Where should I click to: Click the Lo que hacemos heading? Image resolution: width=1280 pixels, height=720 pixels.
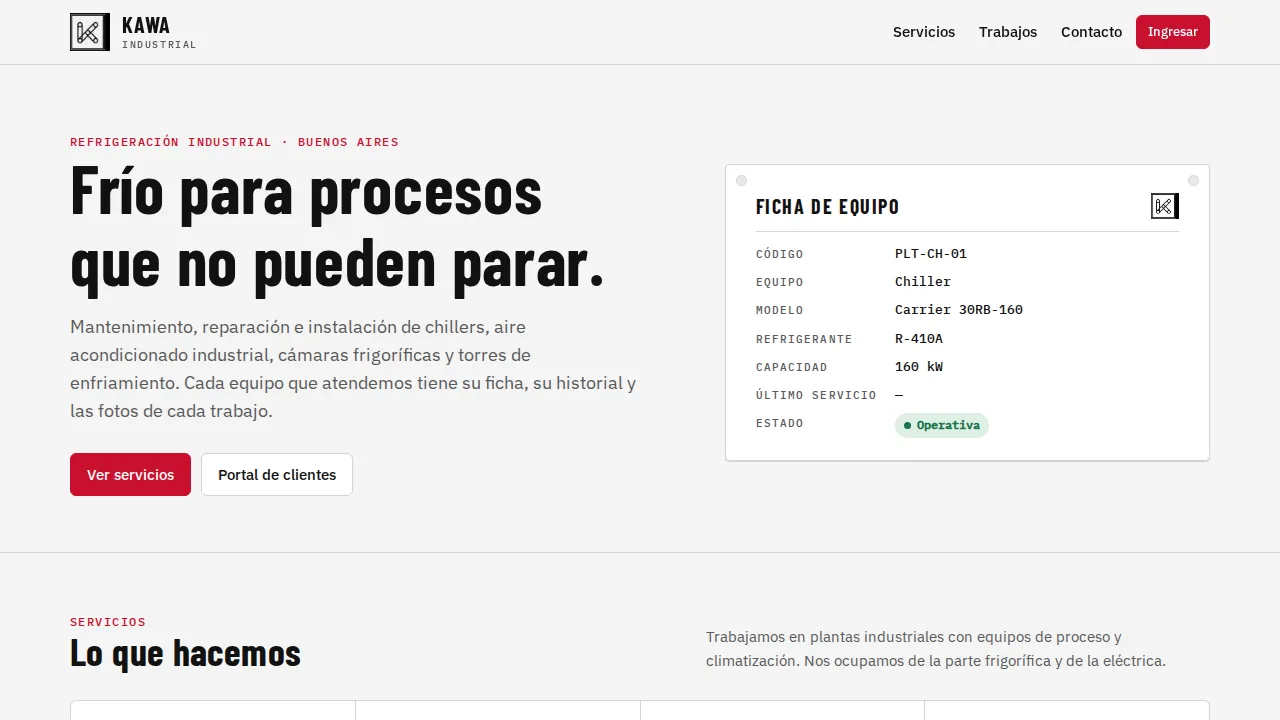tap(186, 653)
